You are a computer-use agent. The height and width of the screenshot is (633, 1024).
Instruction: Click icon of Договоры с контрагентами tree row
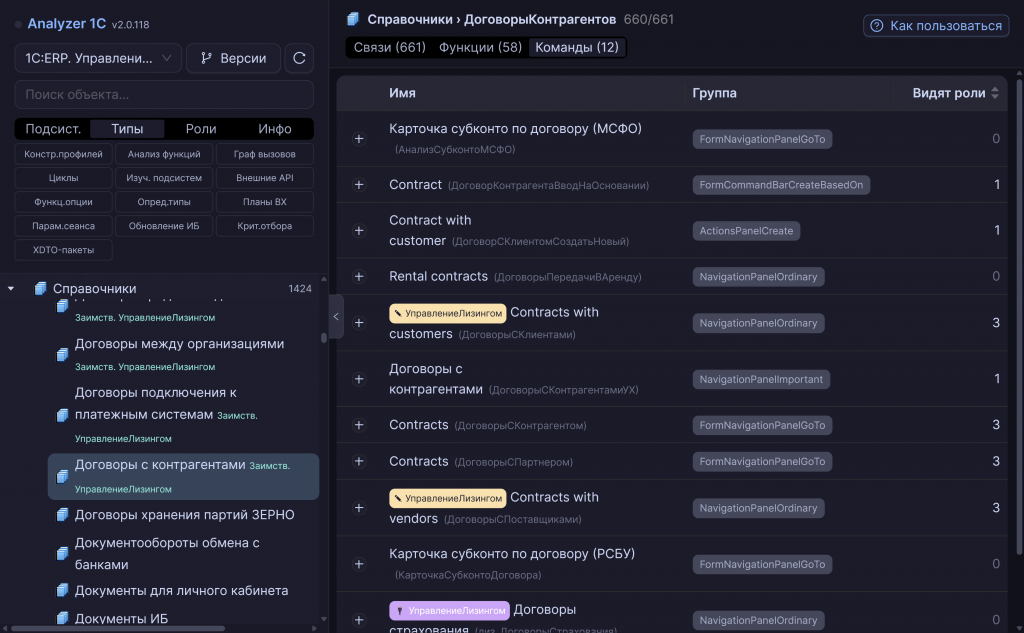[x=62, y=476]
